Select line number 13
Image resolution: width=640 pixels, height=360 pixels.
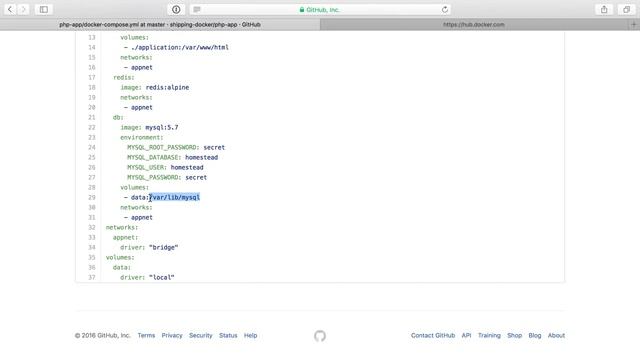point(92,38)
